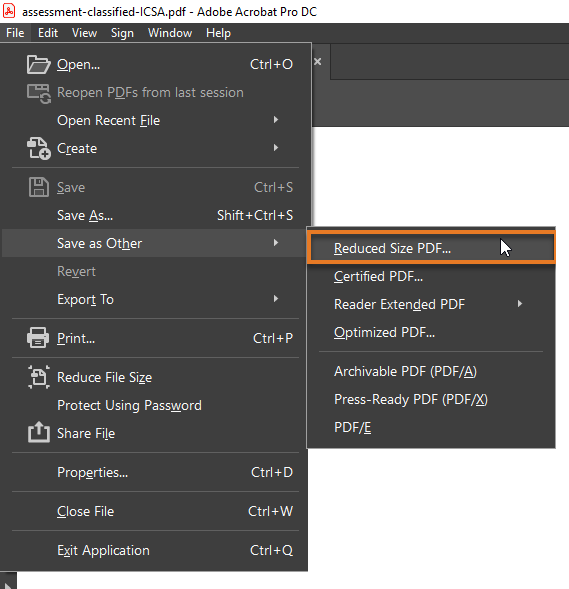
Task: Click the Share File upload icon
Action: (39, 432)
